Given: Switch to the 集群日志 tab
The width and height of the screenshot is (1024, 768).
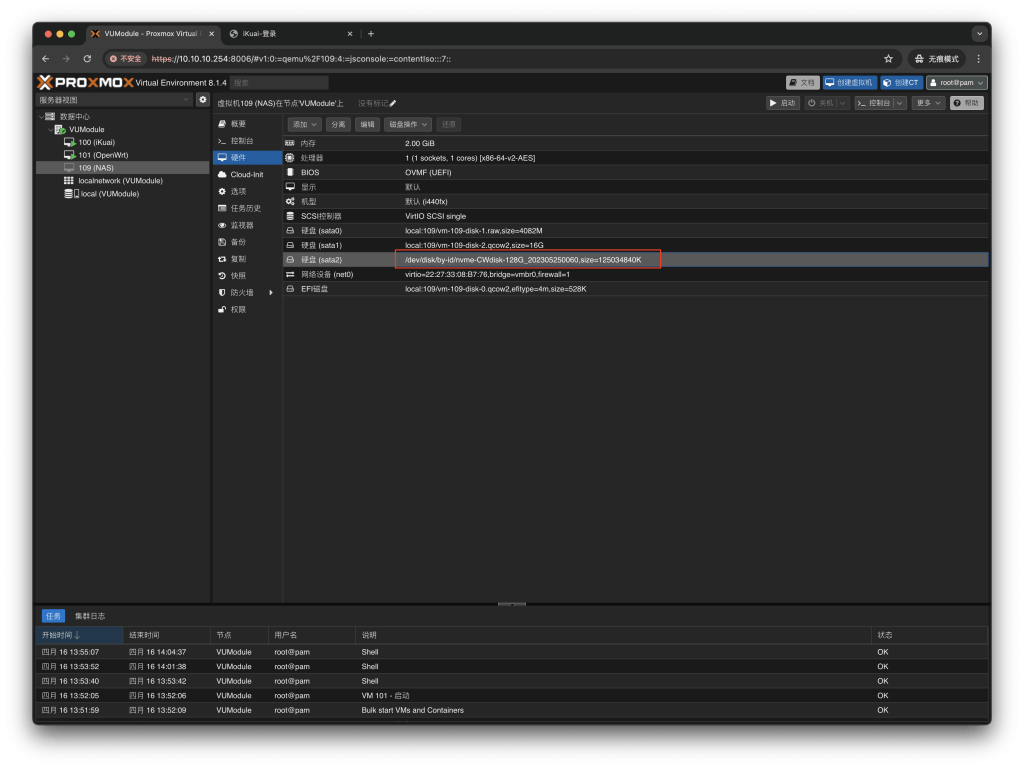Looking at the screenshot, I should click(x=89, y=616).
